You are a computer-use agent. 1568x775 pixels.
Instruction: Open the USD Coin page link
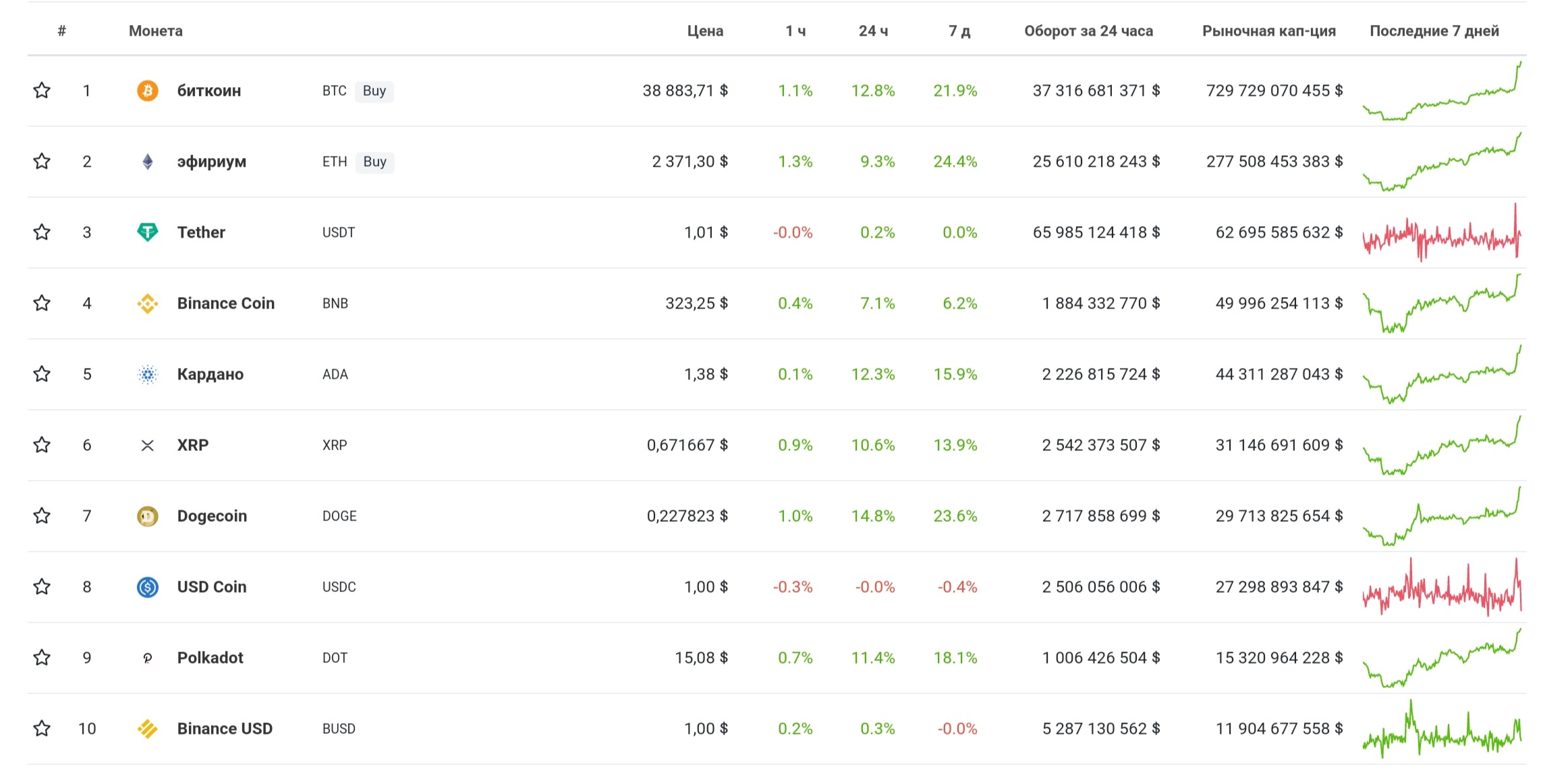click(212, 587)
